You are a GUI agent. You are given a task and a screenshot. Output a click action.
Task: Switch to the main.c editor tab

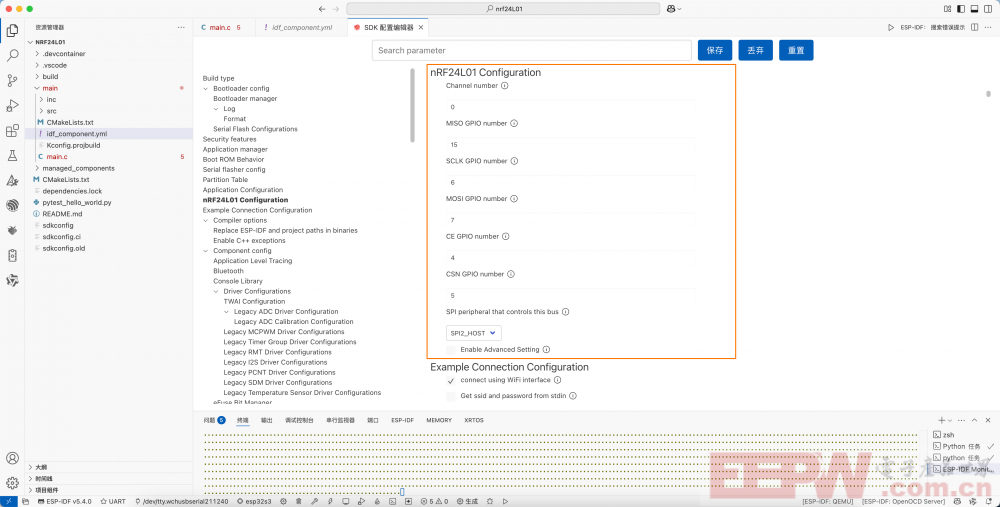pyautogui.click(x=220, y=27)
